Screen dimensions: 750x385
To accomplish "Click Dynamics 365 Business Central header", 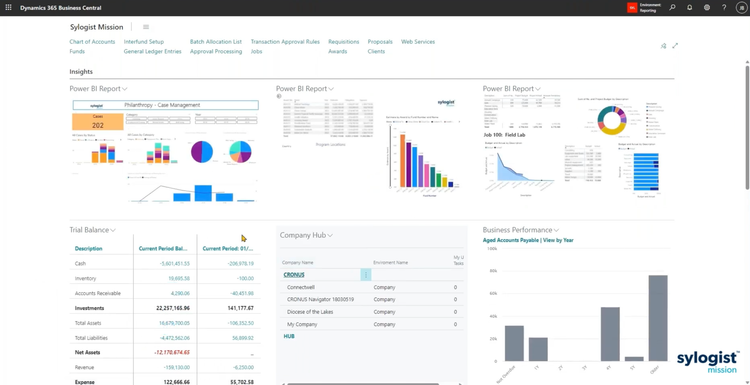I will 61,8.
